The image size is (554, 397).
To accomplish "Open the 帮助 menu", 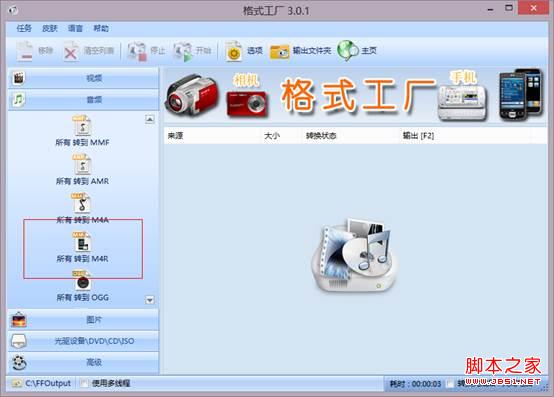I will 101,28.
